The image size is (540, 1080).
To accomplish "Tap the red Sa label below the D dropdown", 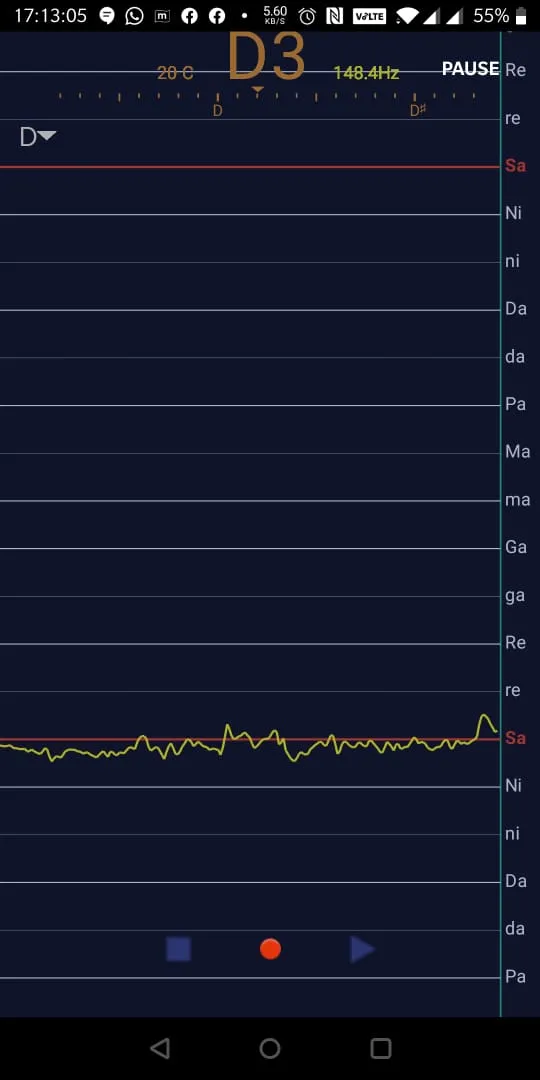I will pos(515,165).
